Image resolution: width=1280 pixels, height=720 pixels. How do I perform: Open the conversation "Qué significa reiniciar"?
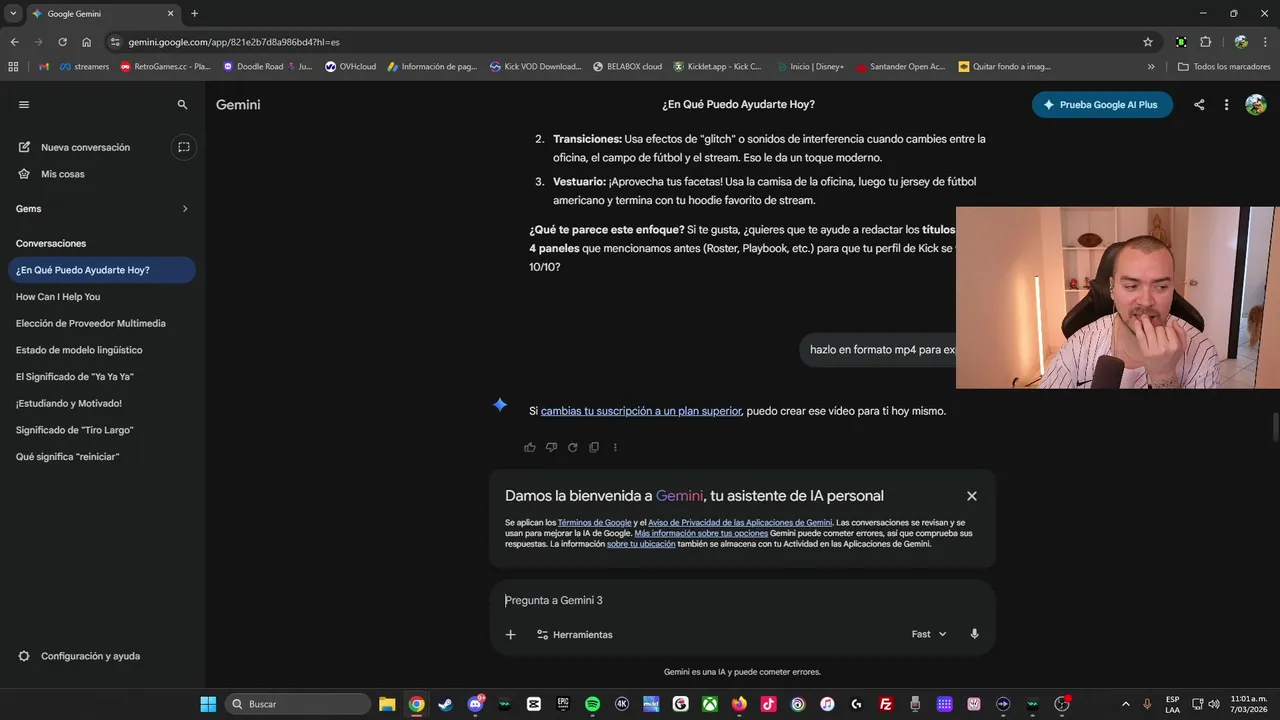click(68, 457)
